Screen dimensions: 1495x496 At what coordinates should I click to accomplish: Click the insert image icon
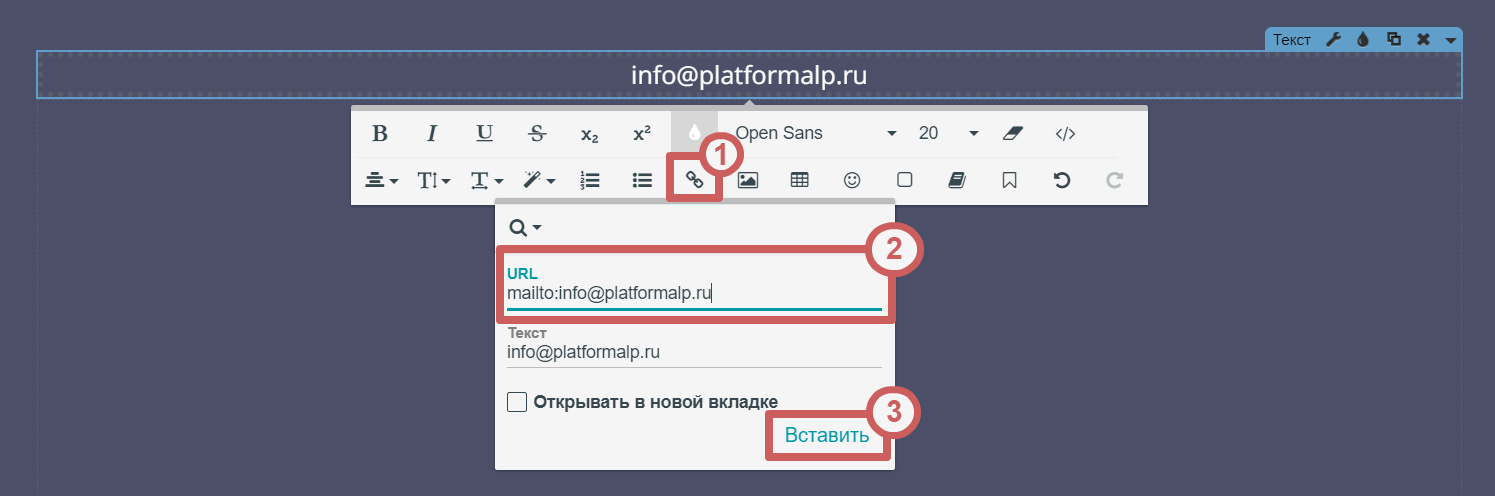pyautogui.click(x=747, y=181)
